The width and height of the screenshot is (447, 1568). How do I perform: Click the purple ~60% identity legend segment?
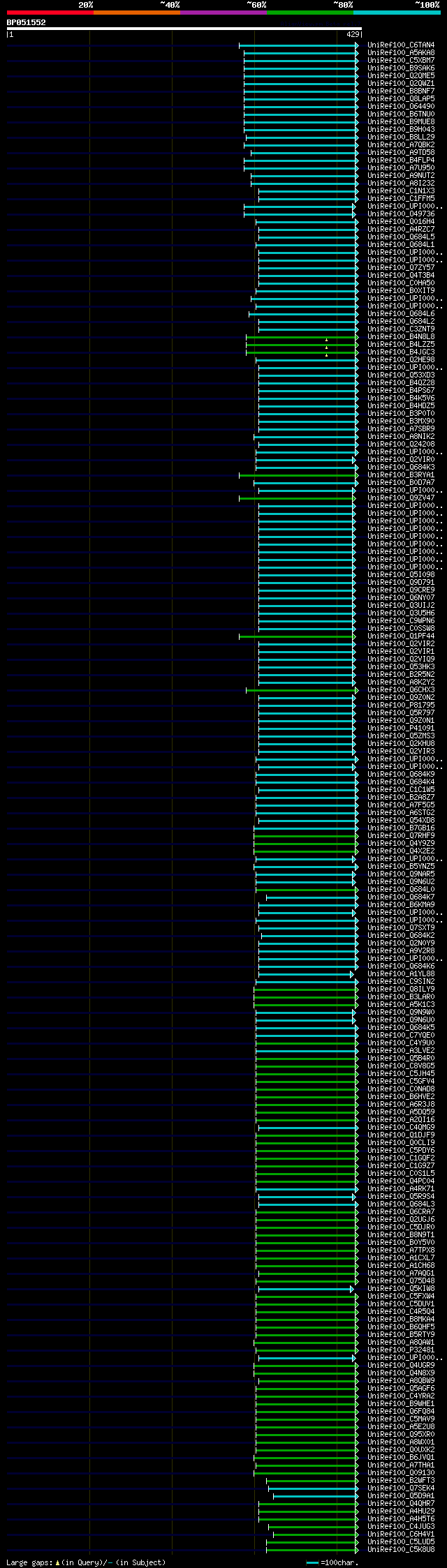coord(223,13)
